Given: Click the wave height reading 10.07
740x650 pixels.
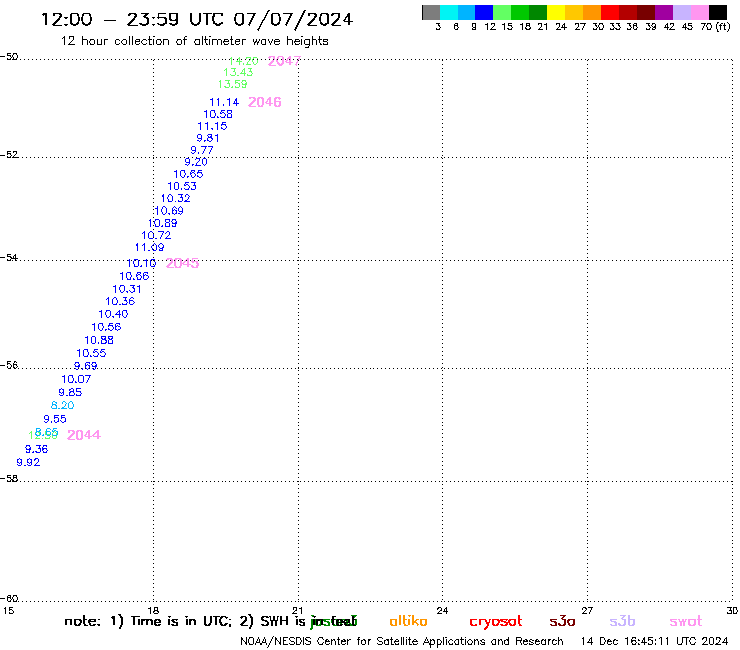Looking at the screenshot, I should [76, 379].
